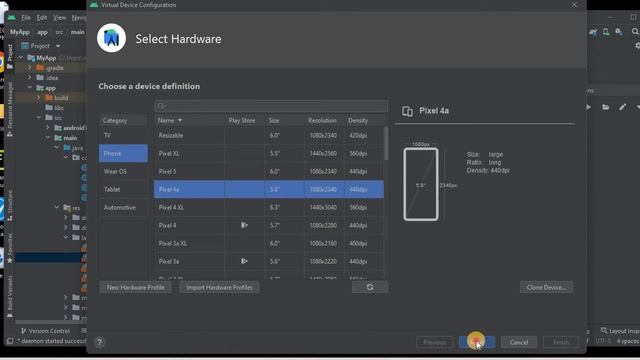The width and height of the screenshot is (640, 360).
Task: Select the Phone category
Action: coord(123,153)
